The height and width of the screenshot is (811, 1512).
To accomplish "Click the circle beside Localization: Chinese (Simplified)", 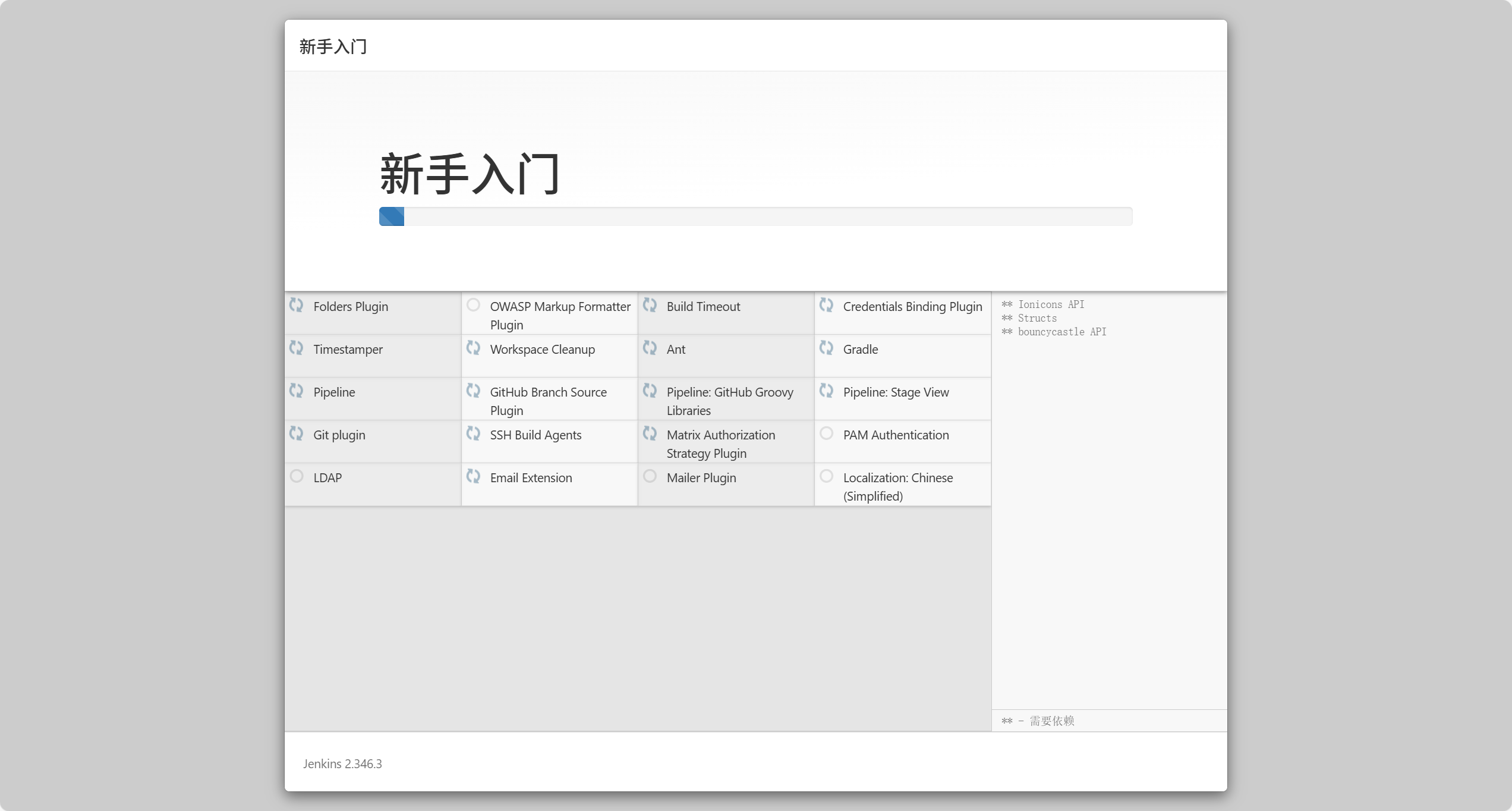I will (x=826, y=476).
